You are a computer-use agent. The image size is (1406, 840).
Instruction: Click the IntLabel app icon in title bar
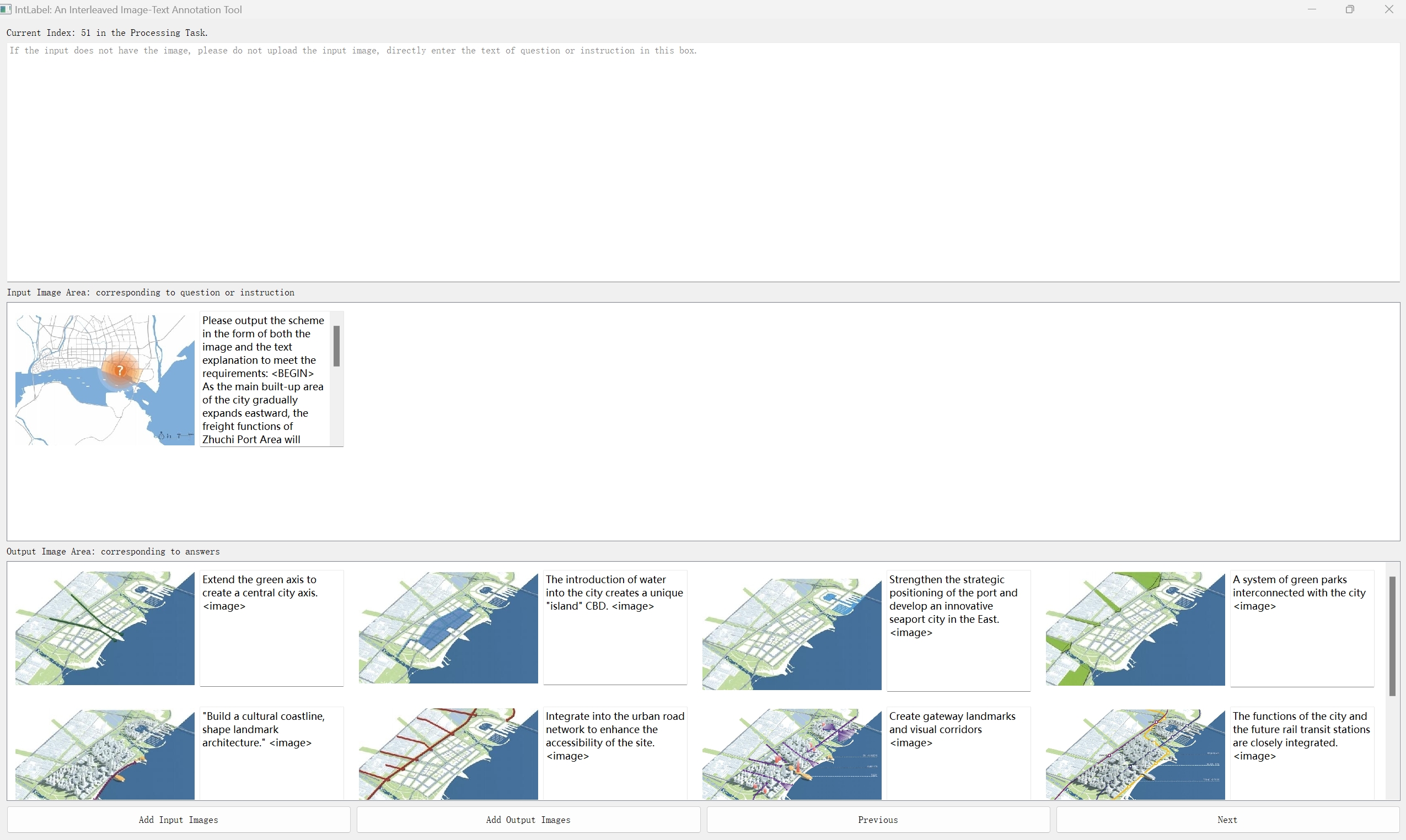(6, 9)
